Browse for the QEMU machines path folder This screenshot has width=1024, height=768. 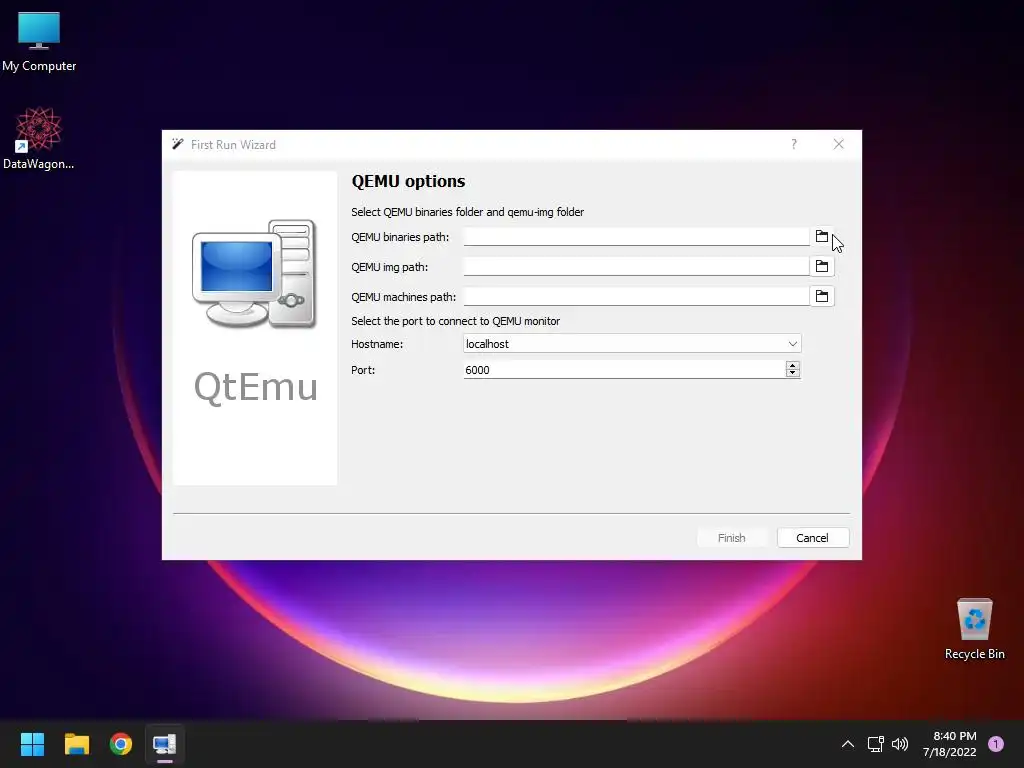click(822, 296)
